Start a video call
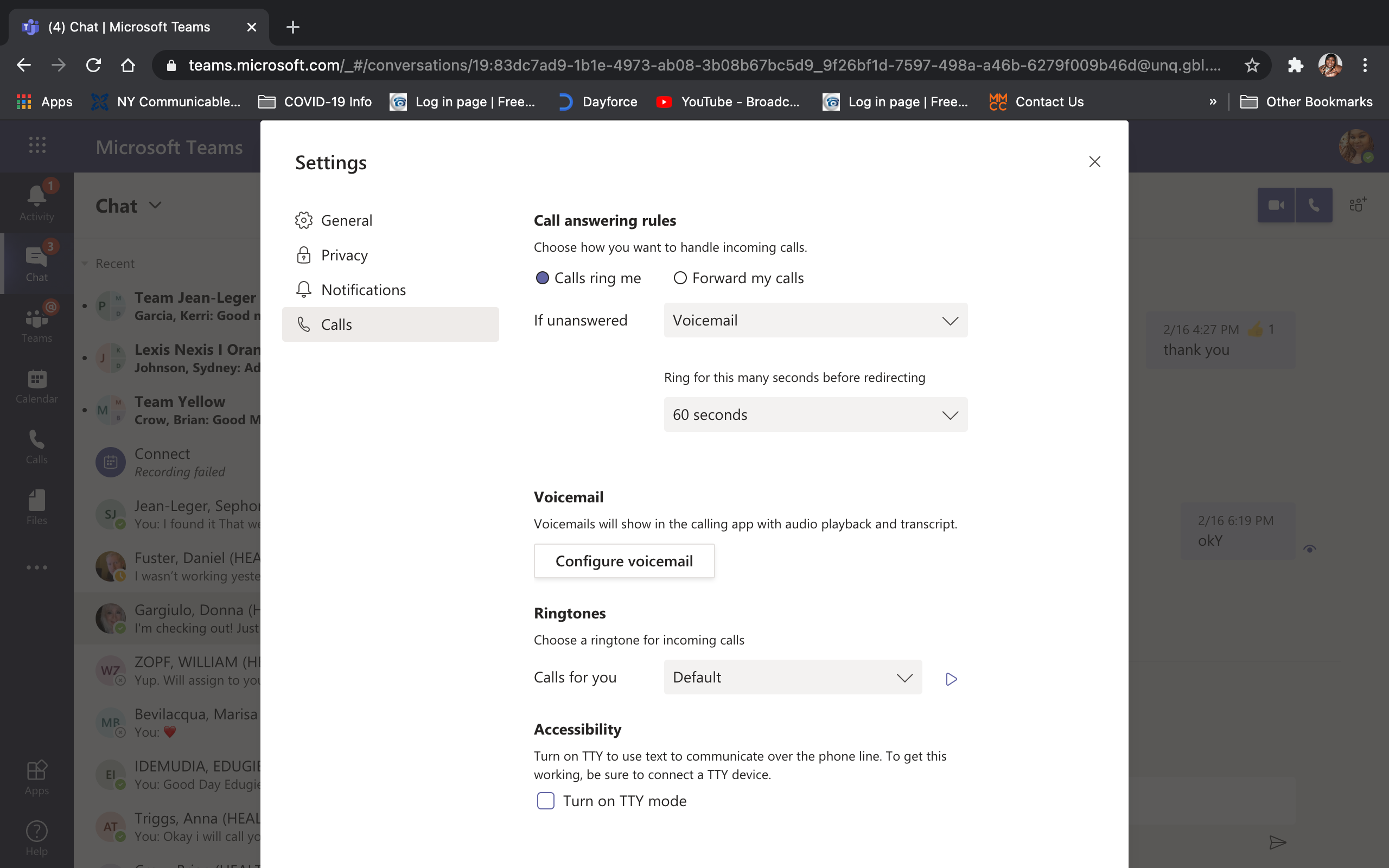The image size is (1389, 868). point(1276,205)
